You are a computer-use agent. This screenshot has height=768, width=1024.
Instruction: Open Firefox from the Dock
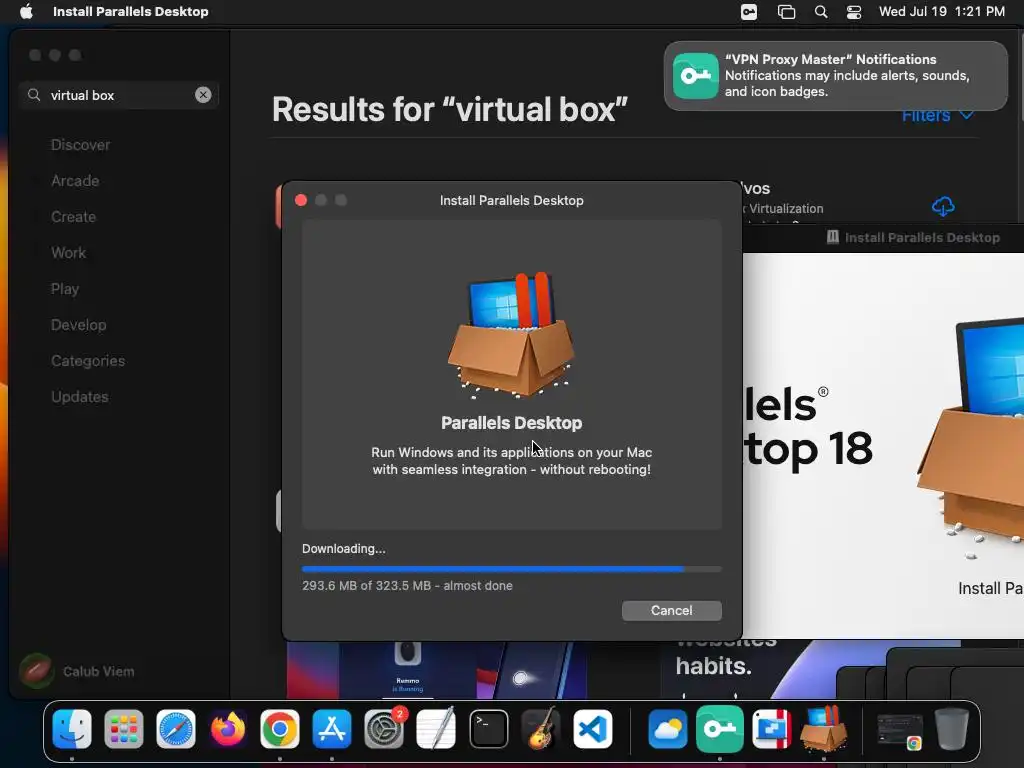(228, 729)
